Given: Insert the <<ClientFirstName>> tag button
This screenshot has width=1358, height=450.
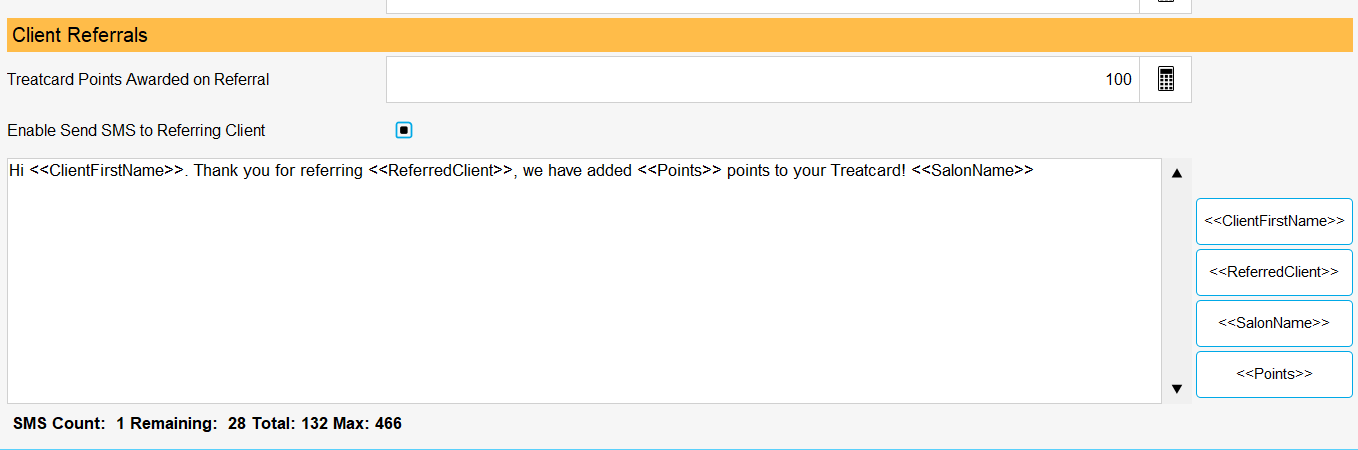Looking at the screenshot, I should point(1274,221).
